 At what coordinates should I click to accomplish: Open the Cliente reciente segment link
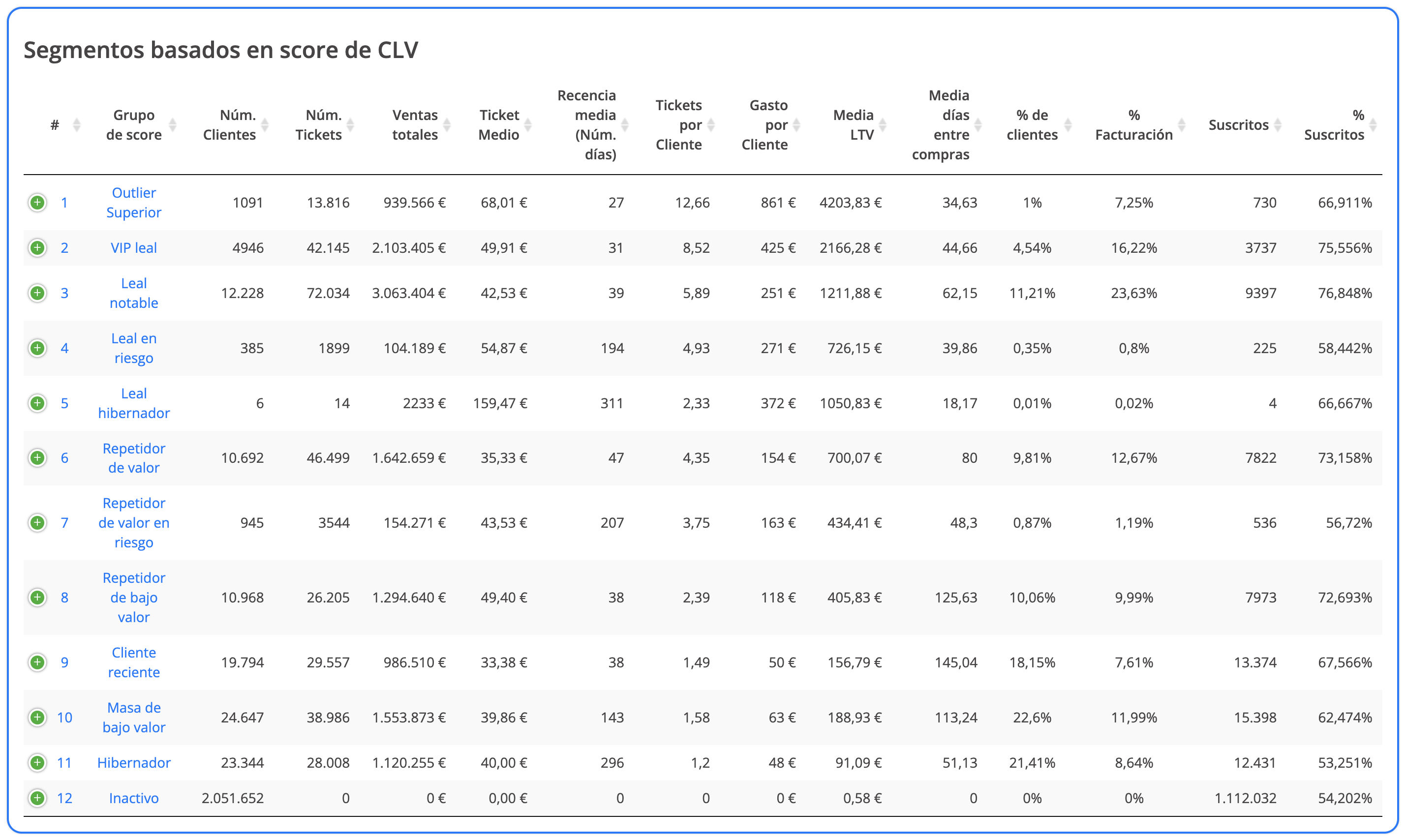134,662
